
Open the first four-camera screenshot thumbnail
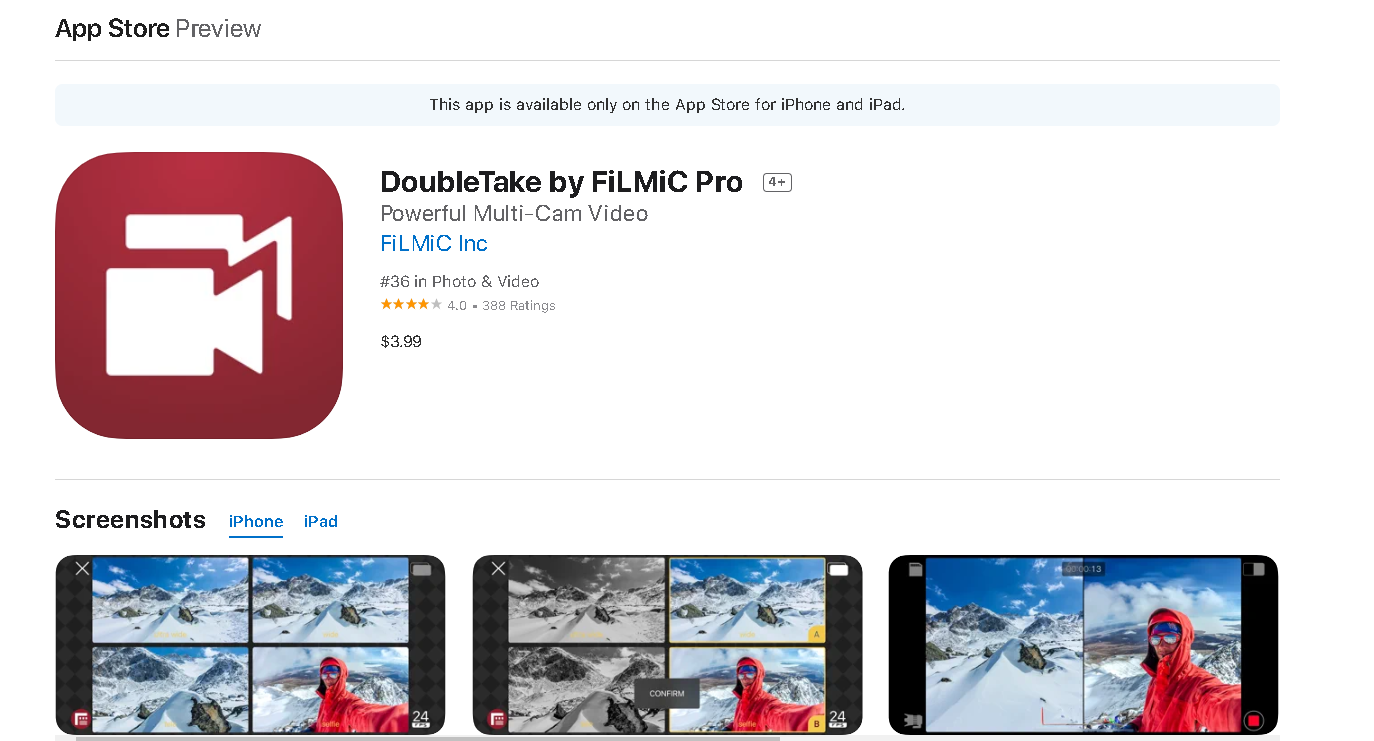click(250, 645)
